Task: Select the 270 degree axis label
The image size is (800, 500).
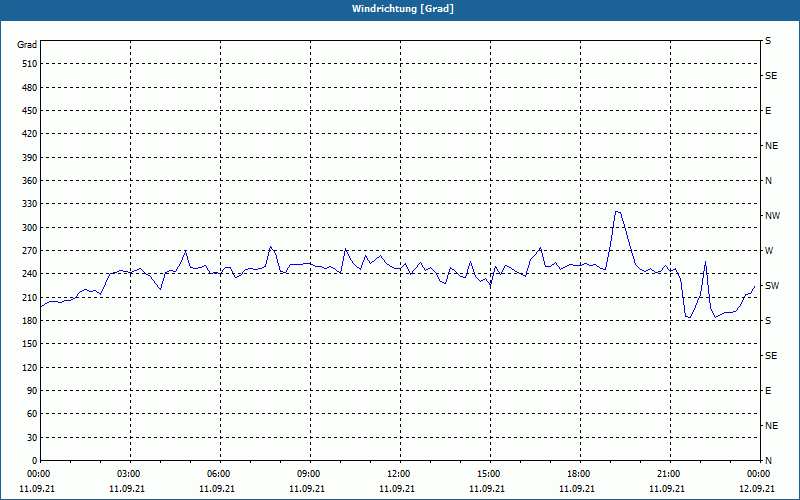Action: coord(30,251)
